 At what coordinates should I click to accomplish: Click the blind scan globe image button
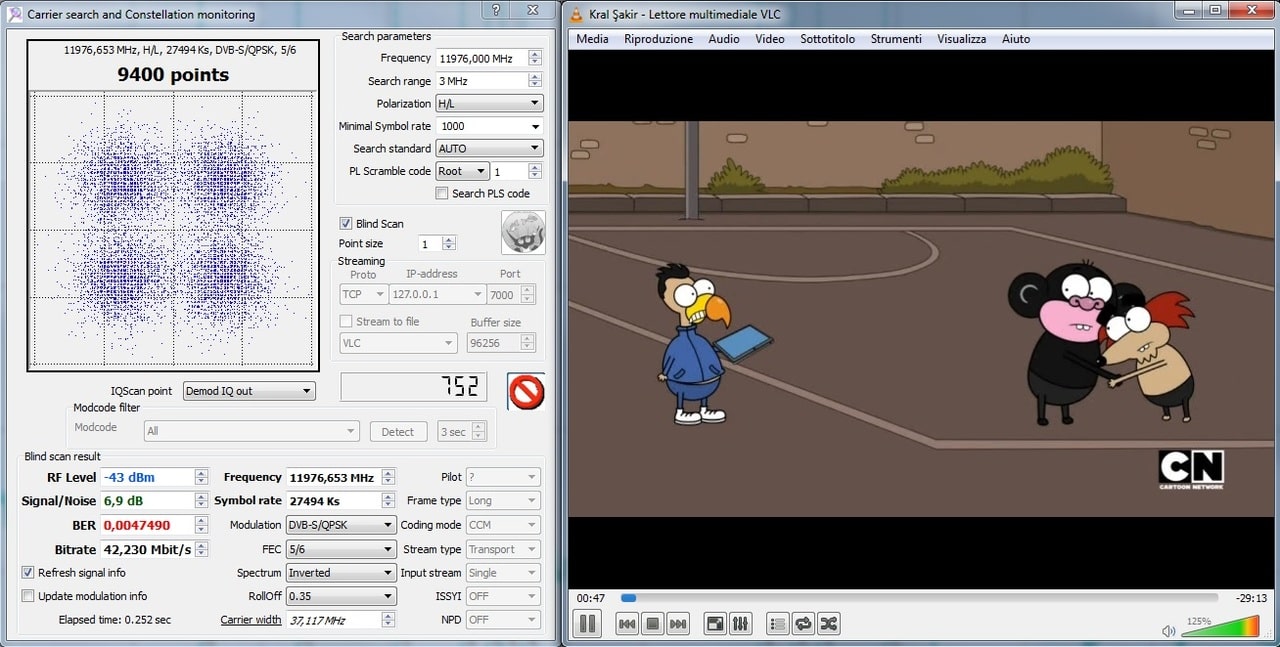pos(523,232)
